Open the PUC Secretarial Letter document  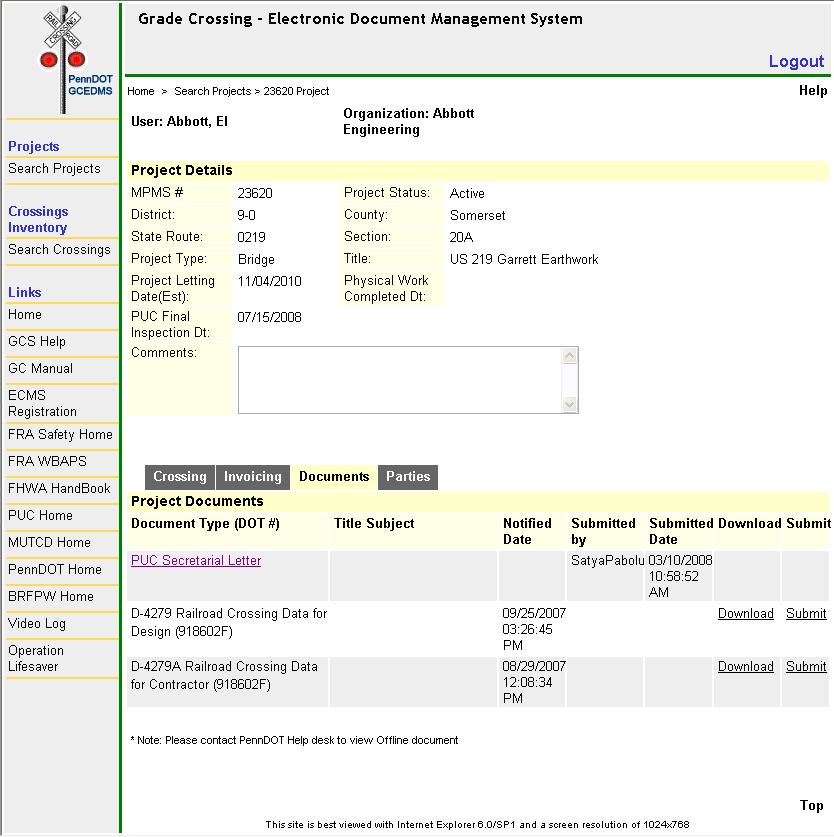coord(196,560)
